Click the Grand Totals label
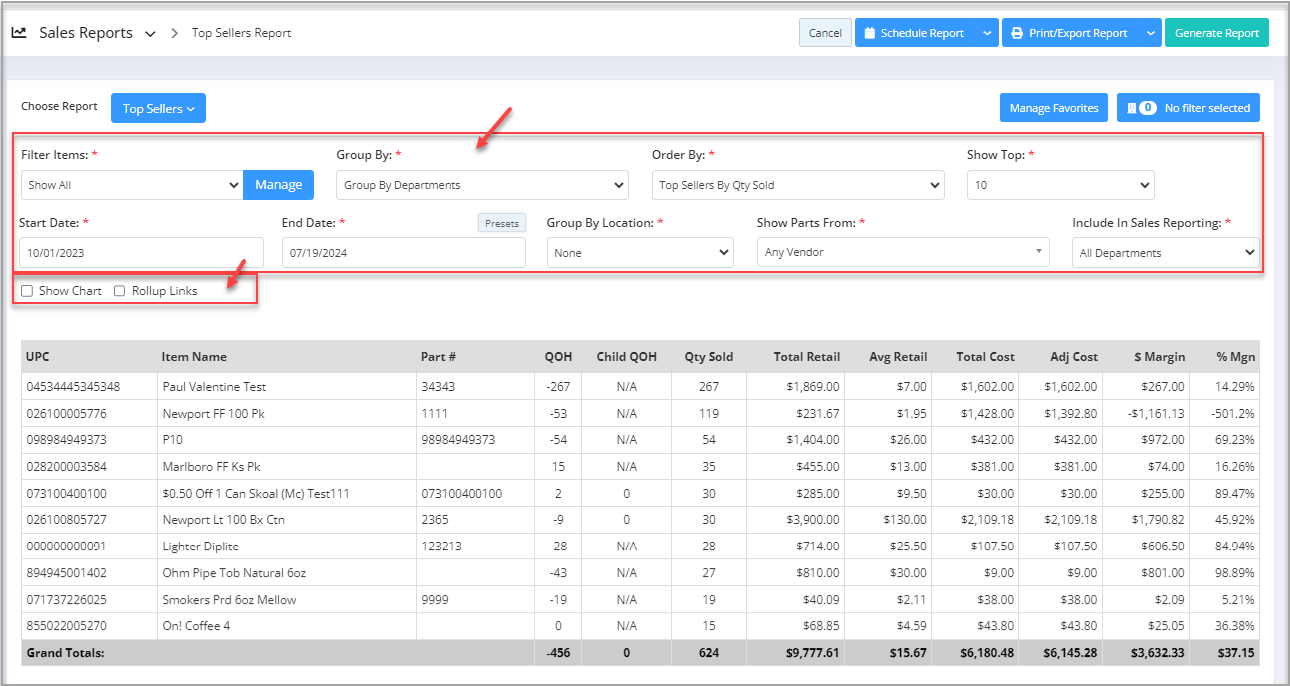Viewport: 1290px width, 686px height. pos(65,653)
